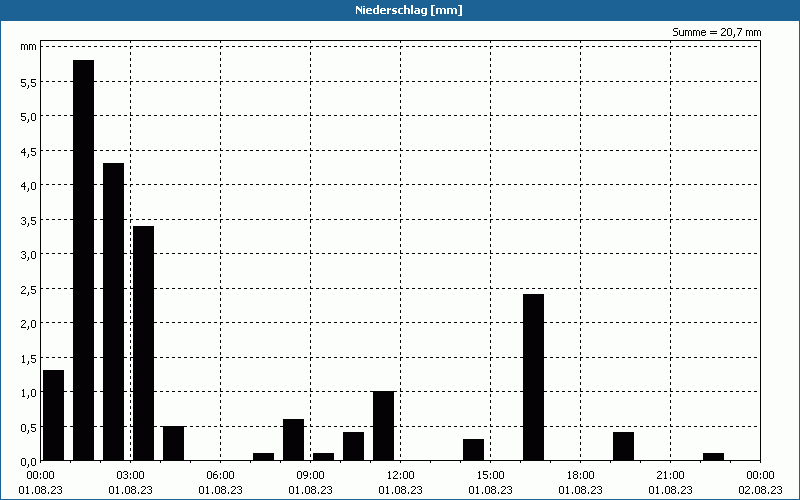Image resolution: width=800 pixels, height=500 pixels.
Task: Click the 15:00 x-axis time label
Action: (x=490, y=476)
